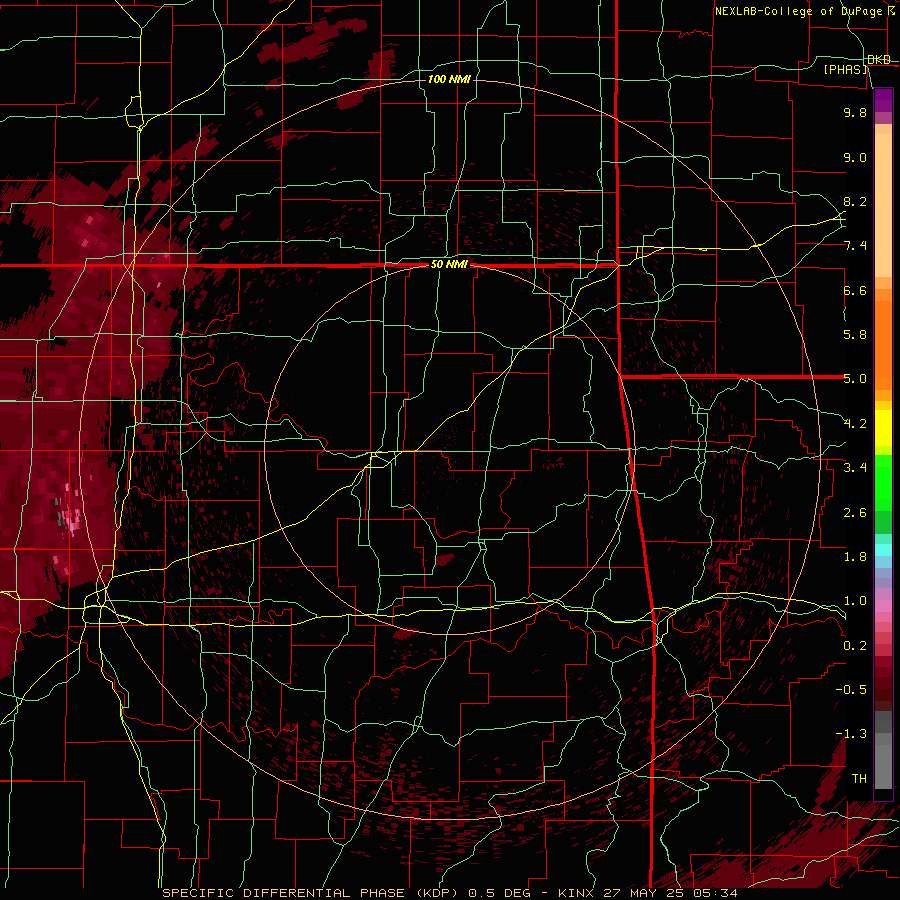Image resolution: width=900 pixels, height=900 pixels.
Task: Click the [PHAS] unit label
Action: (845, 70)
